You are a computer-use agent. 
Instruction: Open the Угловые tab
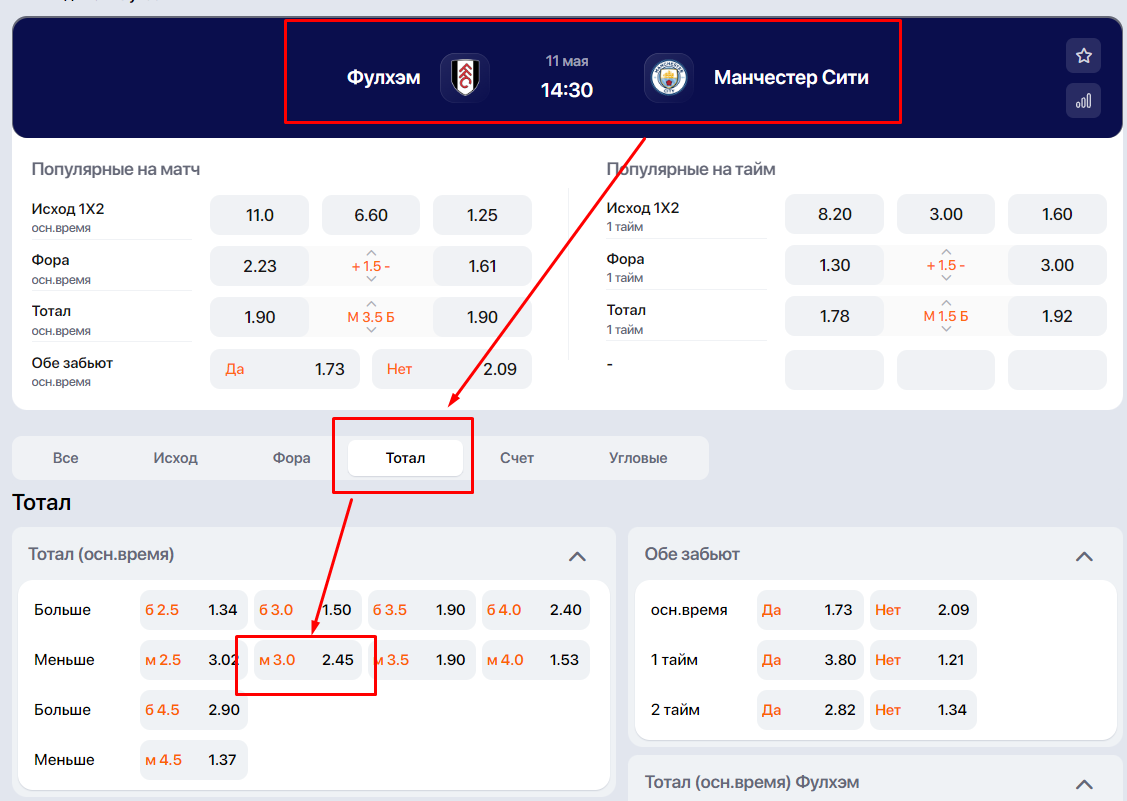tap(638, 458)
